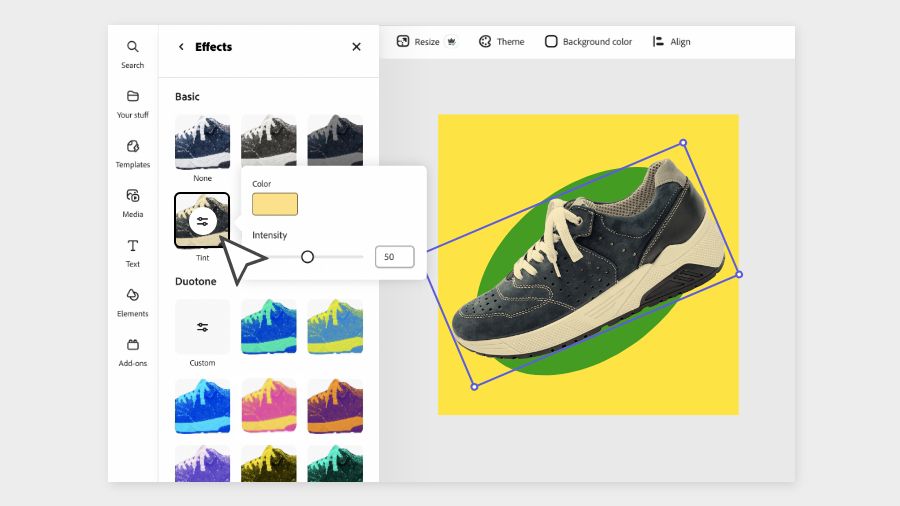
Task: Go back using the Effects back chevron
Action: click(x=181, y=46)
